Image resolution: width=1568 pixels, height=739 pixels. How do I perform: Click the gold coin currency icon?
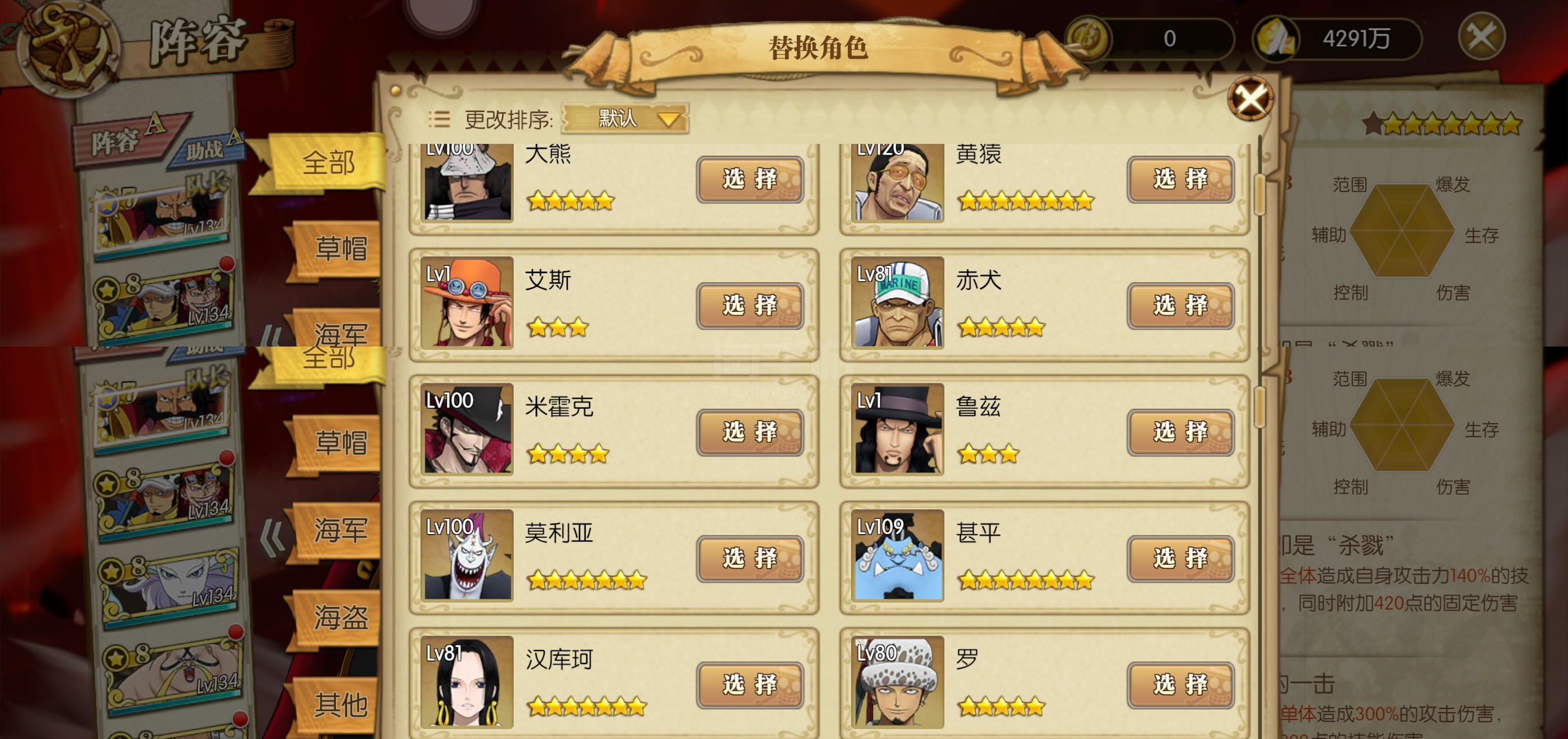click(1088, 38)
